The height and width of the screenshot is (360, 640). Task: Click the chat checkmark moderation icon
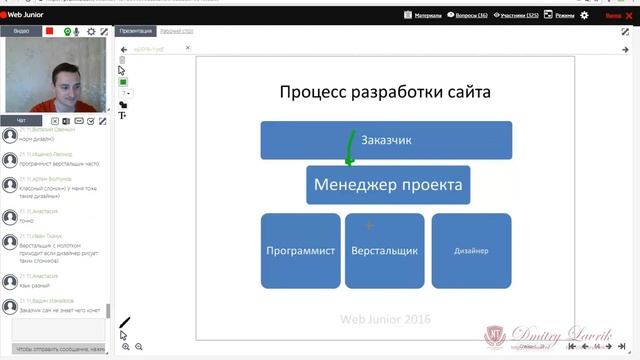click(91, 121)
